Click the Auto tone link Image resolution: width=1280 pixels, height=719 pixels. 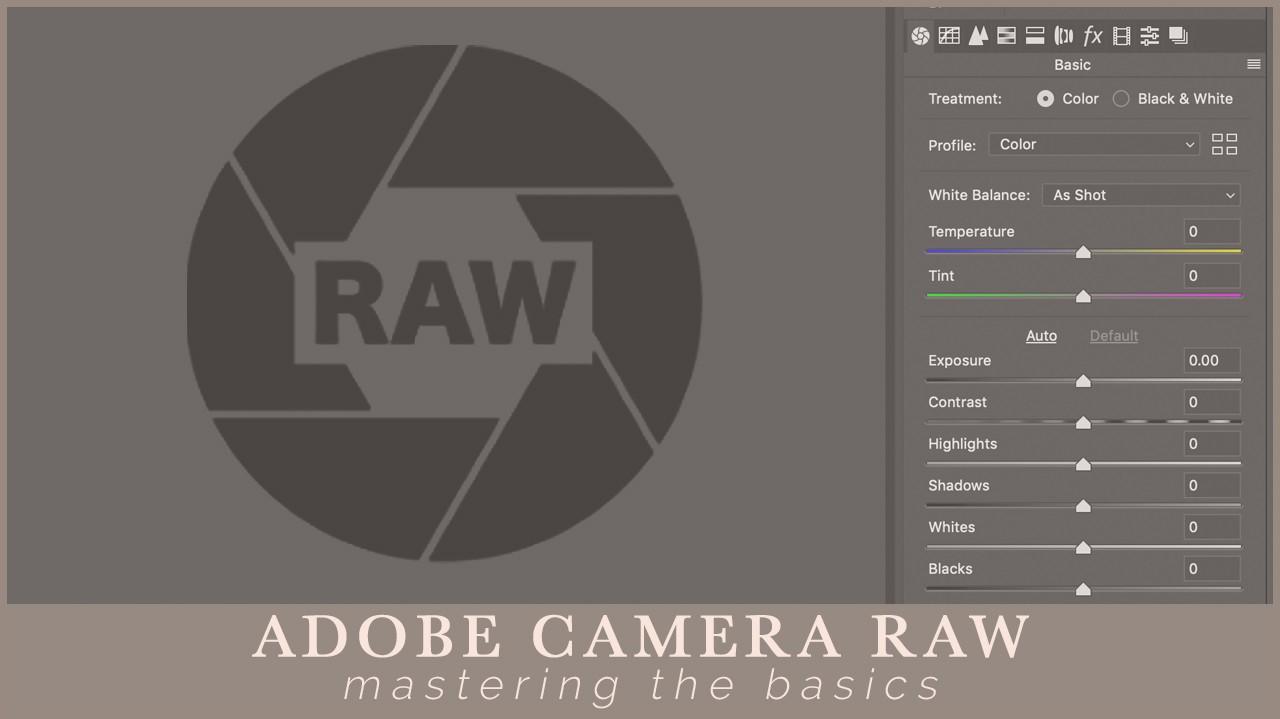(1041, 336)
